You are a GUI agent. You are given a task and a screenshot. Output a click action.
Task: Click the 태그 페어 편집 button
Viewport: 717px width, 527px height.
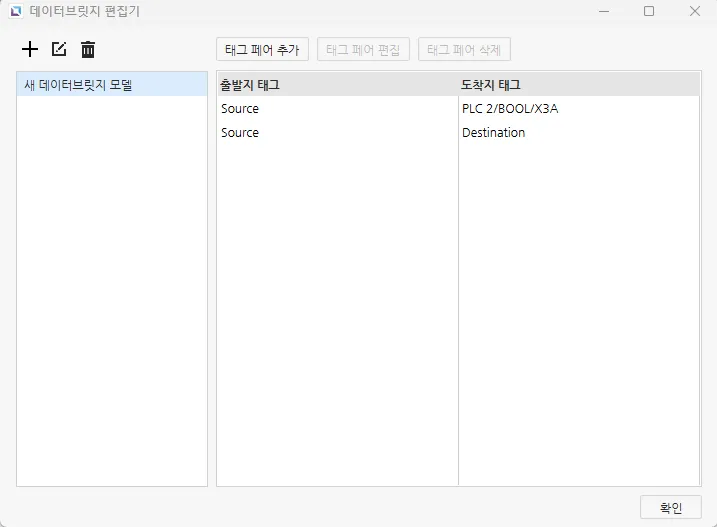pos(363,49)
